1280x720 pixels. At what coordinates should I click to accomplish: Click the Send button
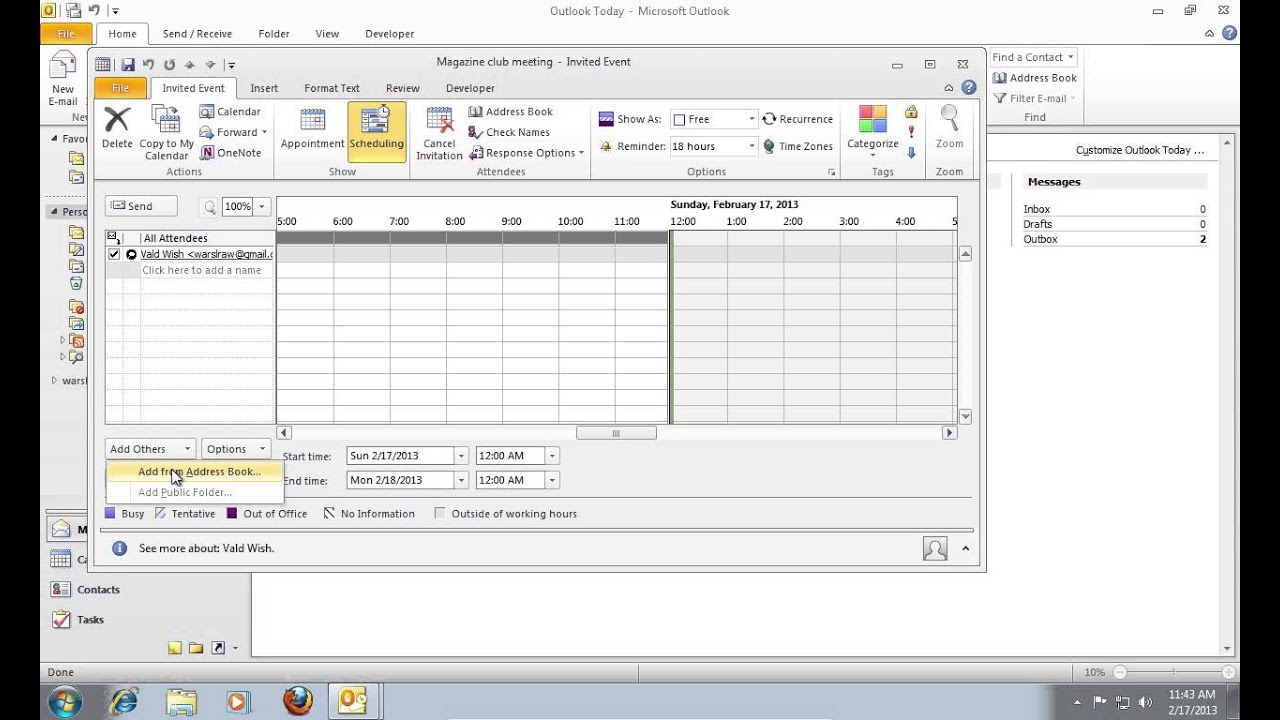(x=141, y=206)
